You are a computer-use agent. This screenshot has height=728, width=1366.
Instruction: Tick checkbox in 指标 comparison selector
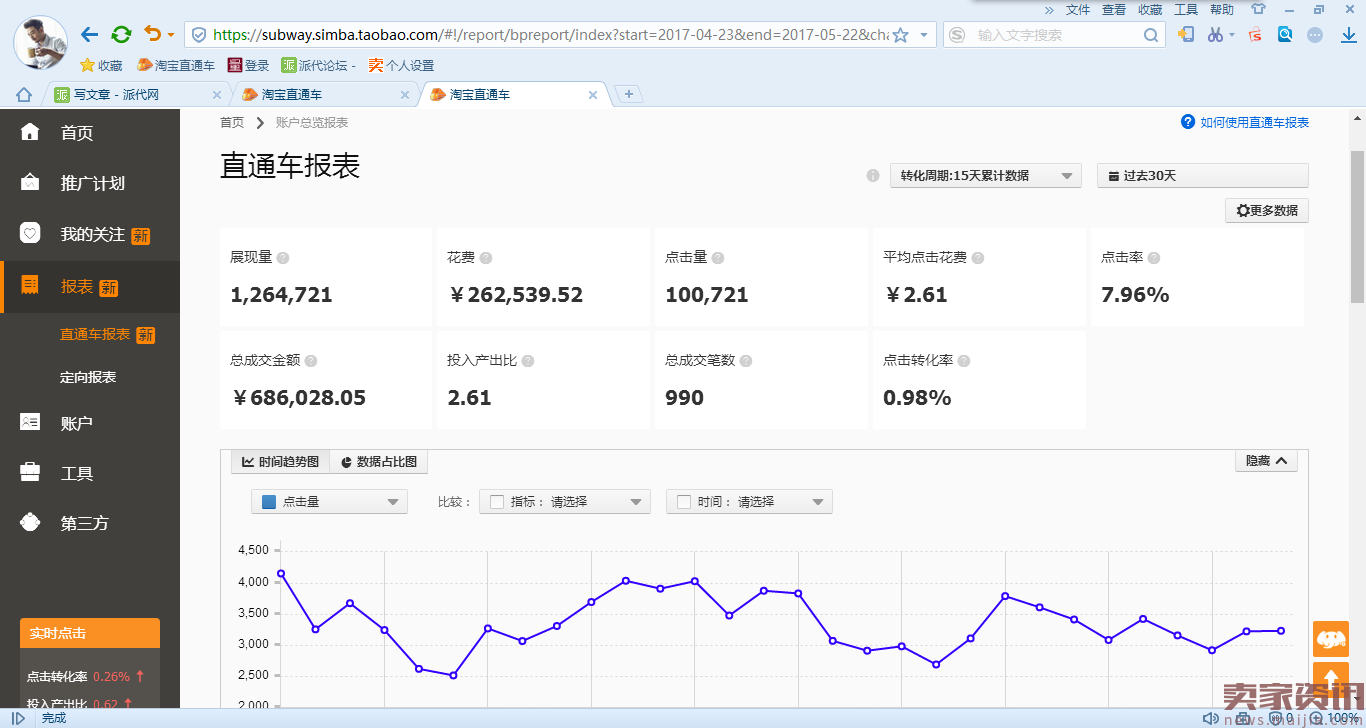pyautogui.click(x=497, y=502)
